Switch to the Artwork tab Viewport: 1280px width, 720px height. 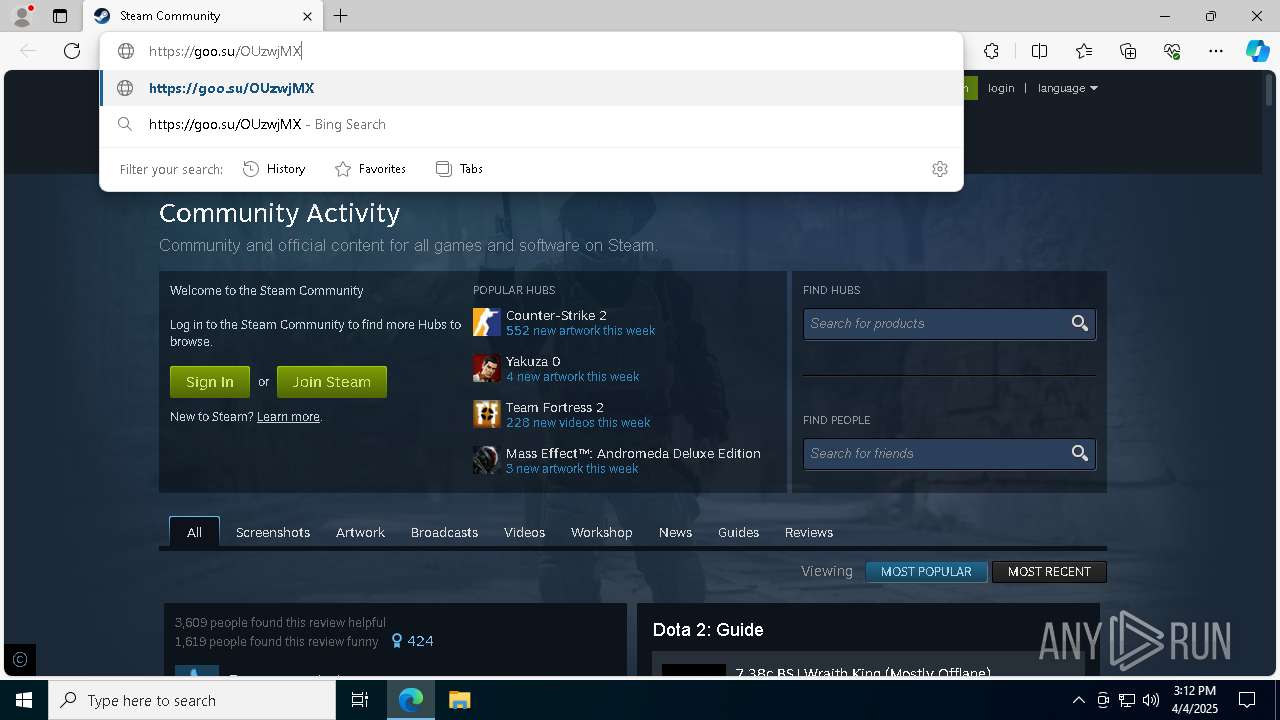point(360,532)
